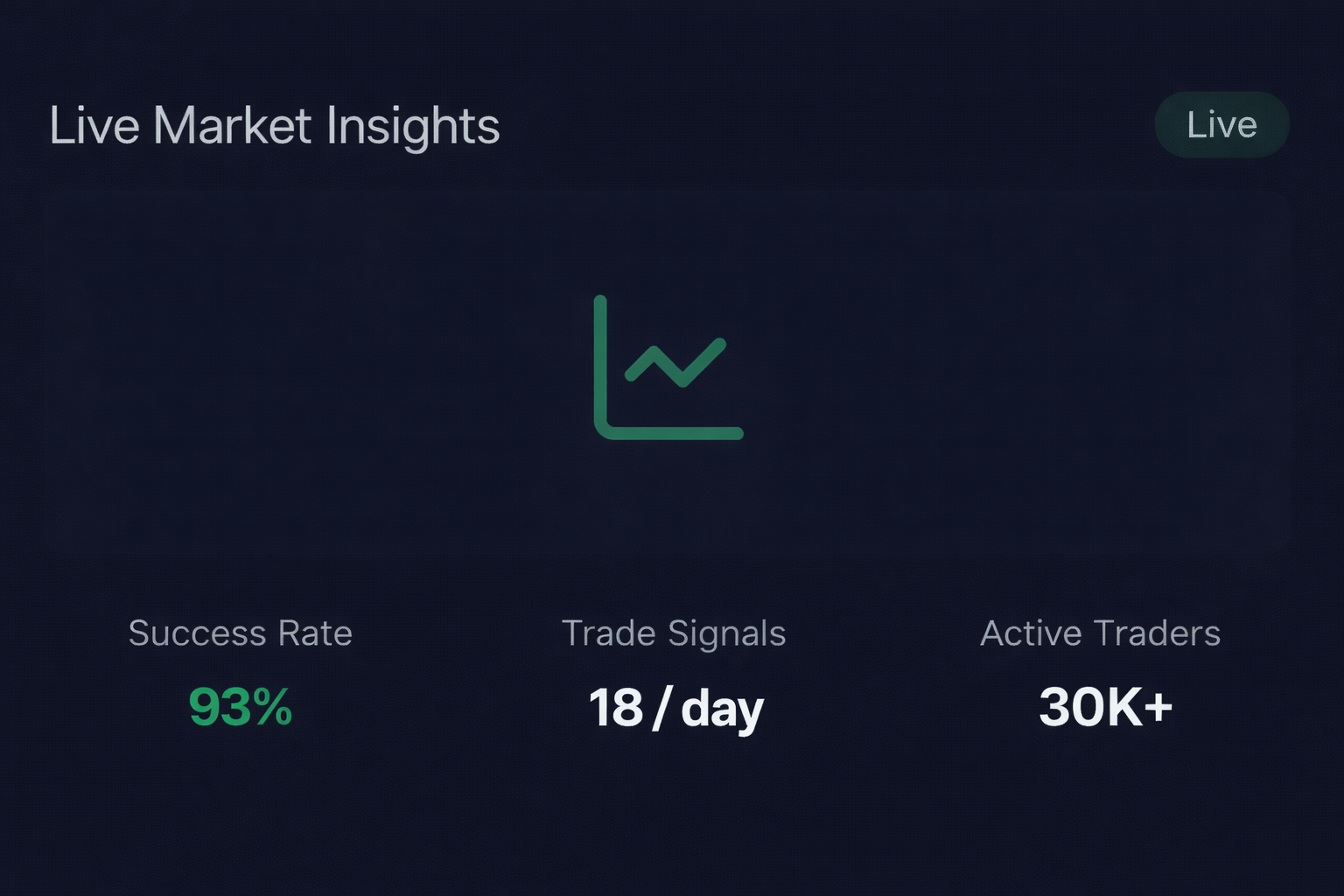Image resolution: width=1344 pixels, height=896 pixels.
Task: Click the word day in signals value
Action: [722, 709]
